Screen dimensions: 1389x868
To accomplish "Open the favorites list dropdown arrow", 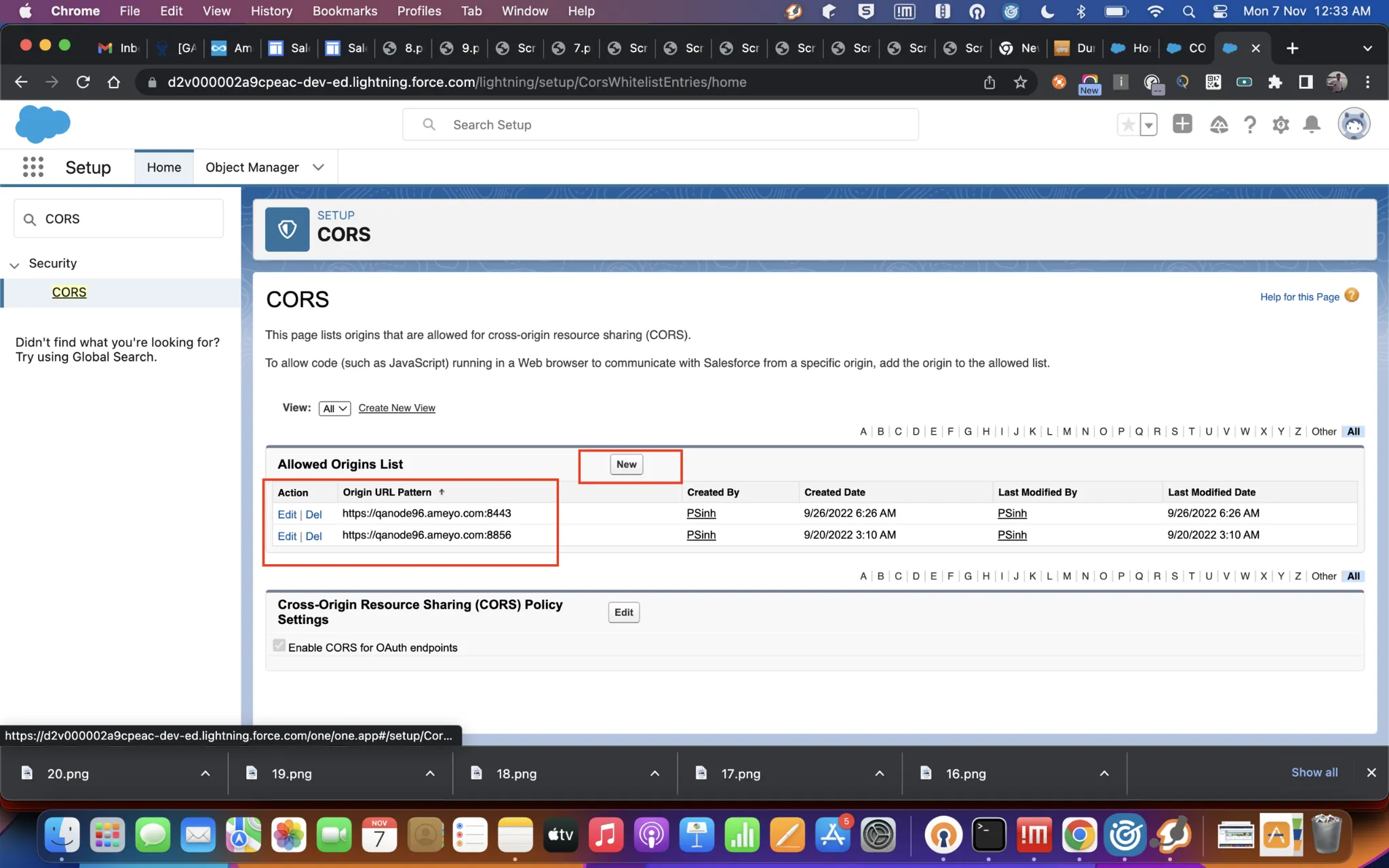I will (1148, 125).
